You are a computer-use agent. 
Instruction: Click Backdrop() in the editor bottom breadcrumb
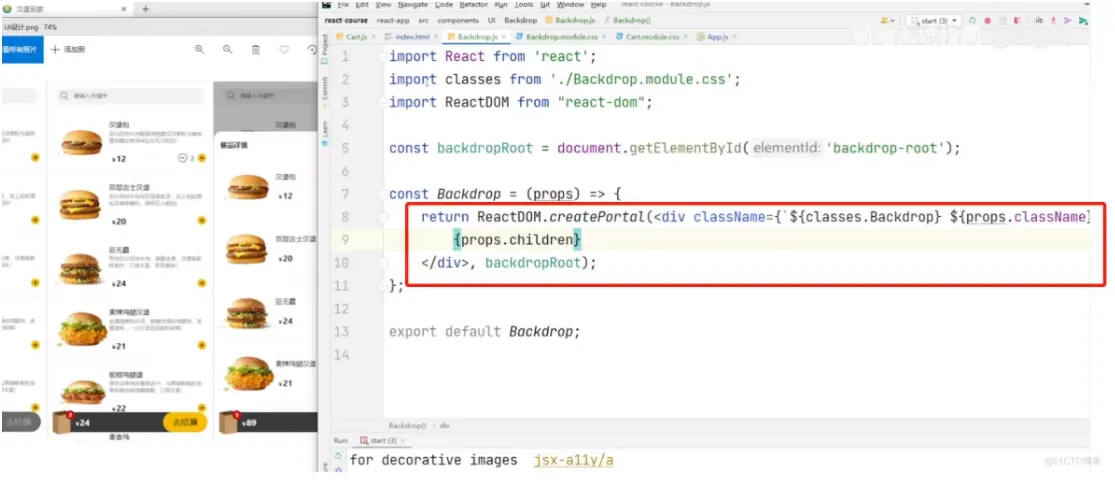(407, 425)
